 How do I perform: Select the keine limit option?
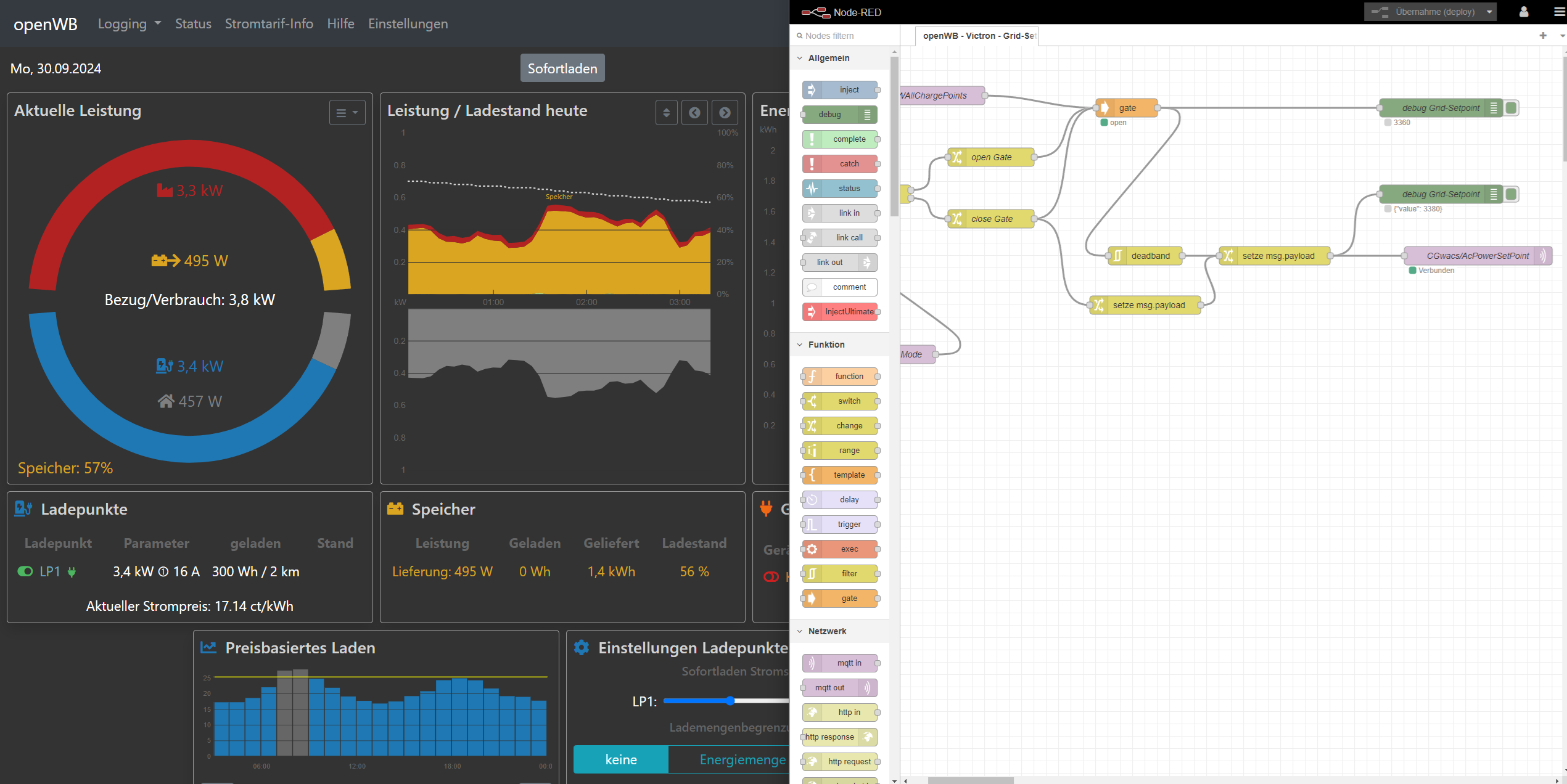pos(620,759)
